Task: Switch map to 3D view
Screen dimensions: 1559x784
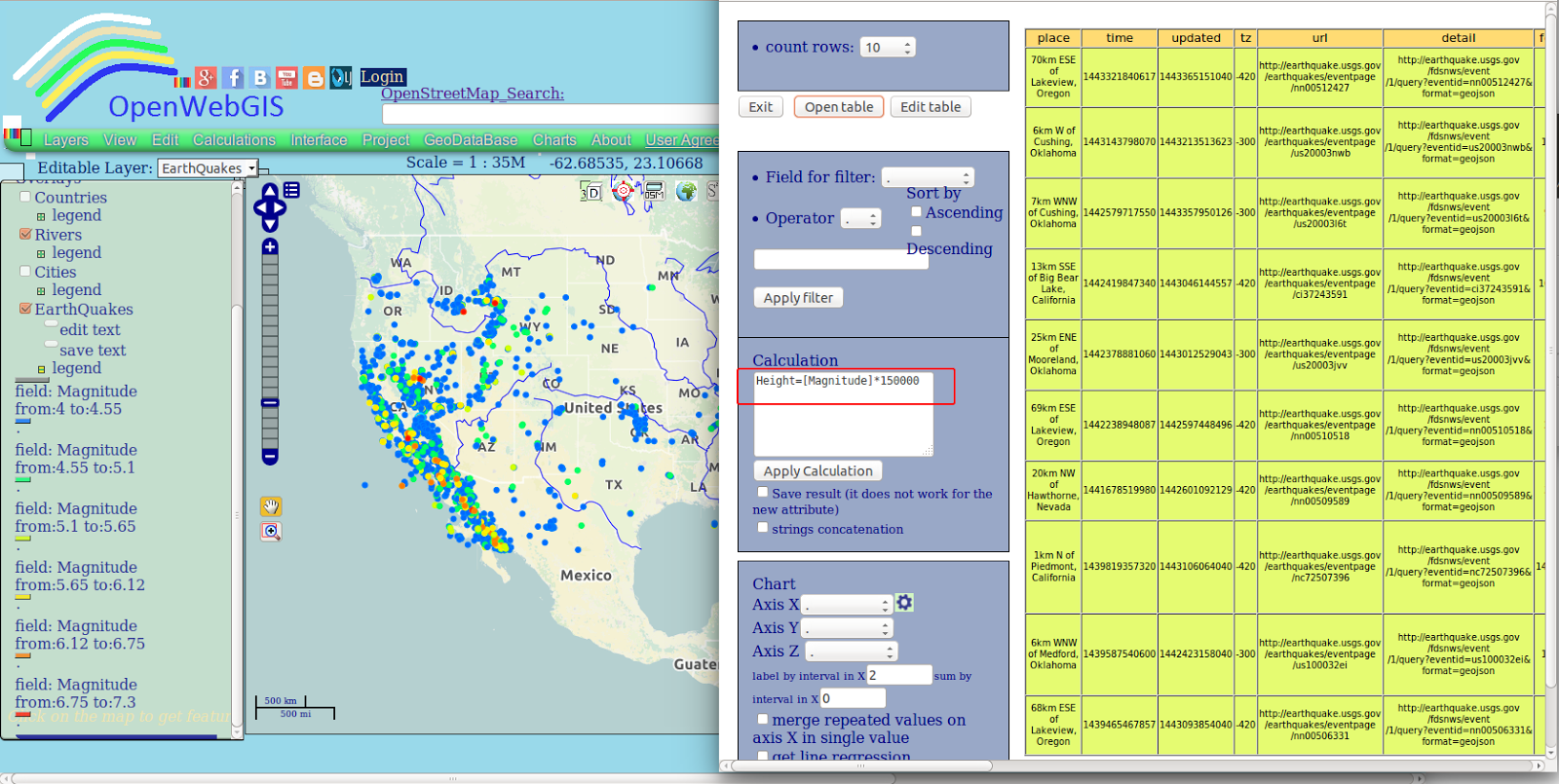Action: [590, 192]
